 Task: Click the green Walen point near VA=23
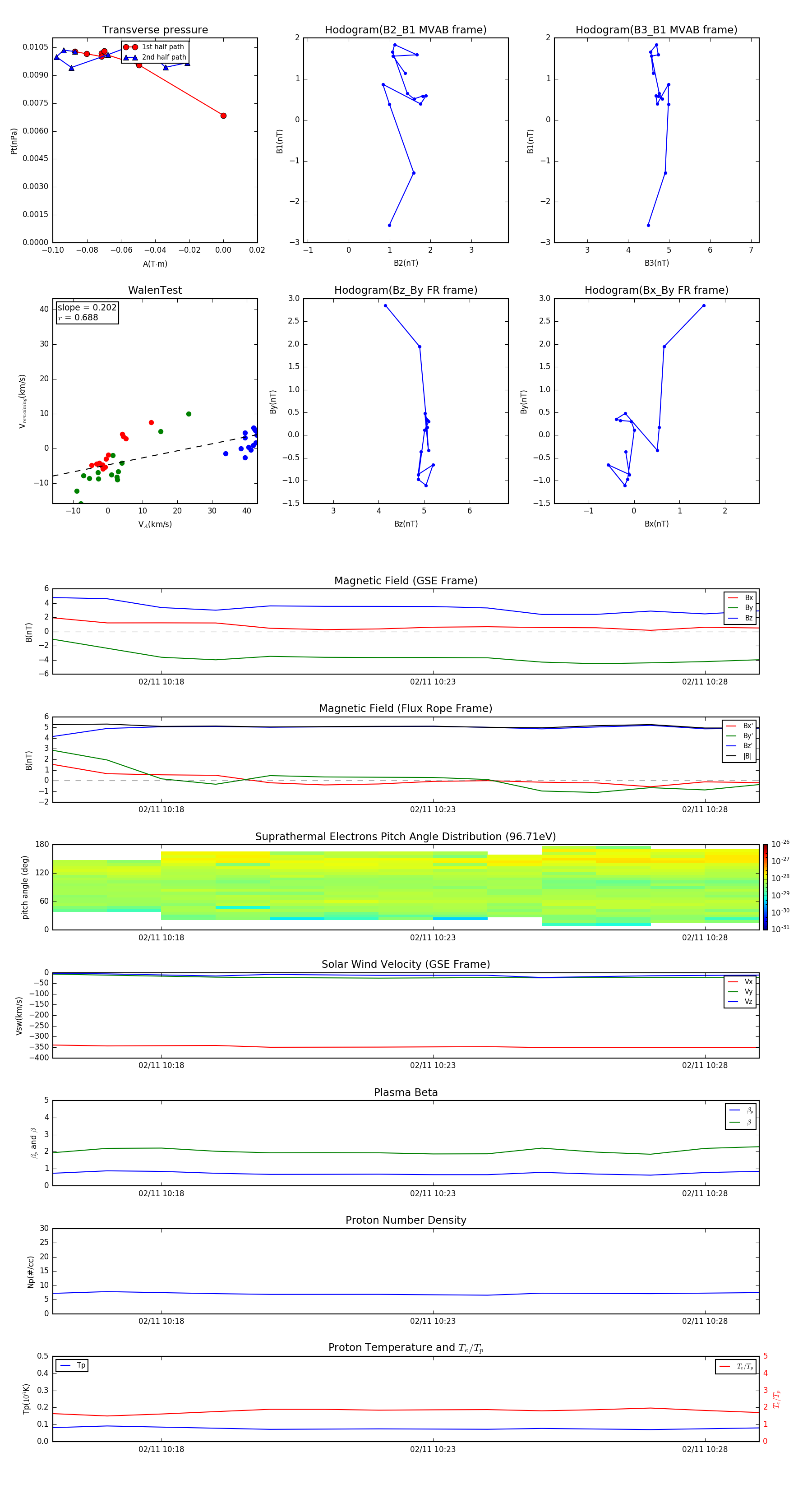pos(189,414)
